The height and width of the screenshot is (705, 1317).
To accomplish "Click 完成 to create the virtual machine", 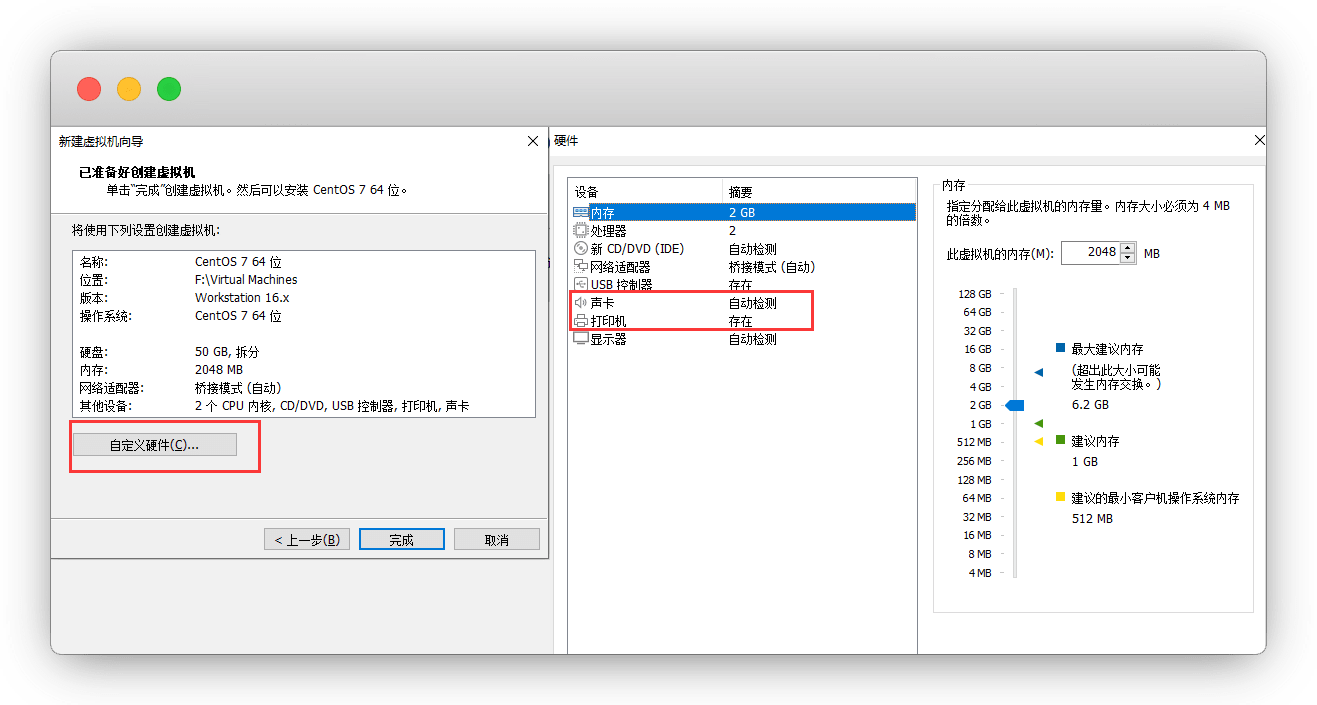I will pyautogui.click(x=402, y=539).
